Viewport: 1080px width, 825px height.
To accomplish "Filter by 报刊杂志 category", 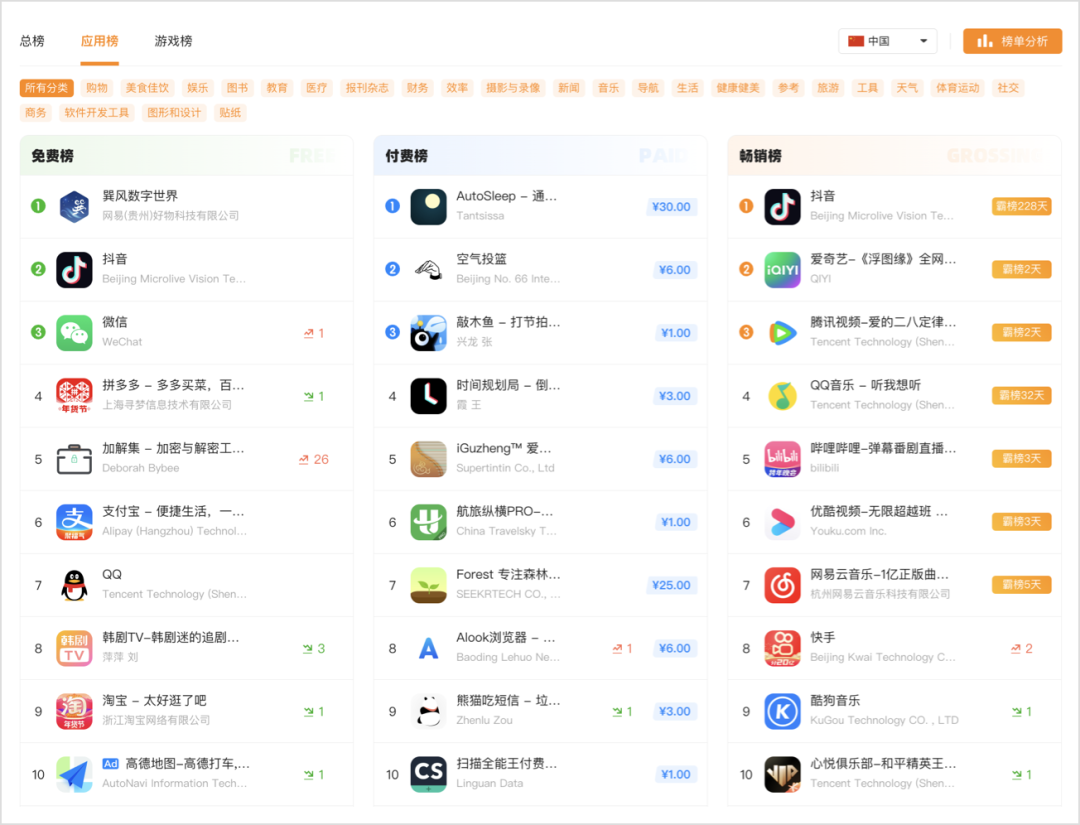I will click(367, 88).
